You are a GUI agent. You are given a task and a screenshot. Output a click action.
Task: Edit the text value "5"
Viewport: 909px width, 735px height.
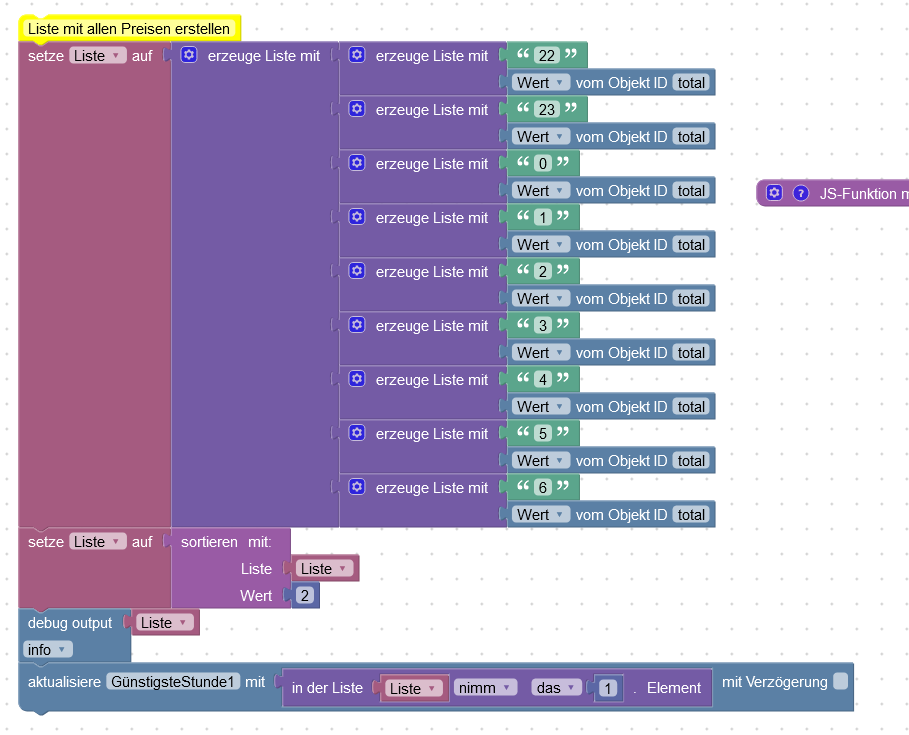(x=543, y=433)
